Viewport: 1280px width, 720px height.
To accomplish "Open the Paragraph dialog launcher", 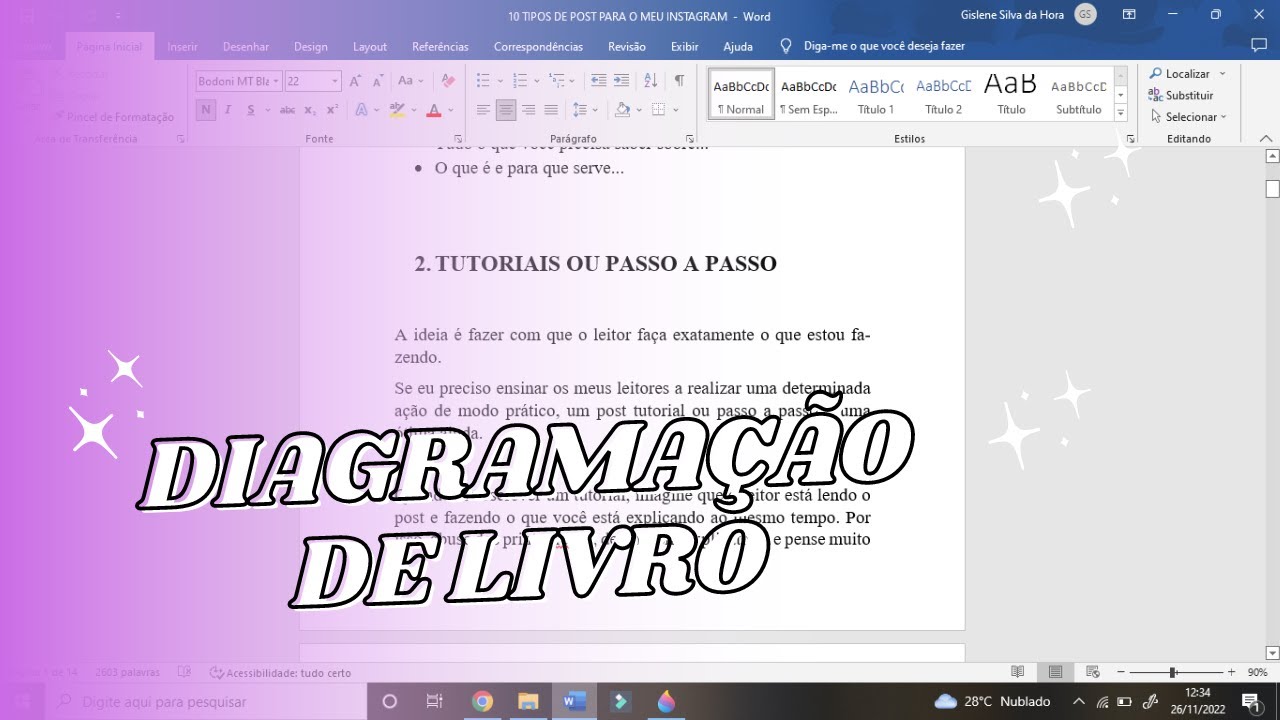I will pyautogui.click(x=690, y=139).
